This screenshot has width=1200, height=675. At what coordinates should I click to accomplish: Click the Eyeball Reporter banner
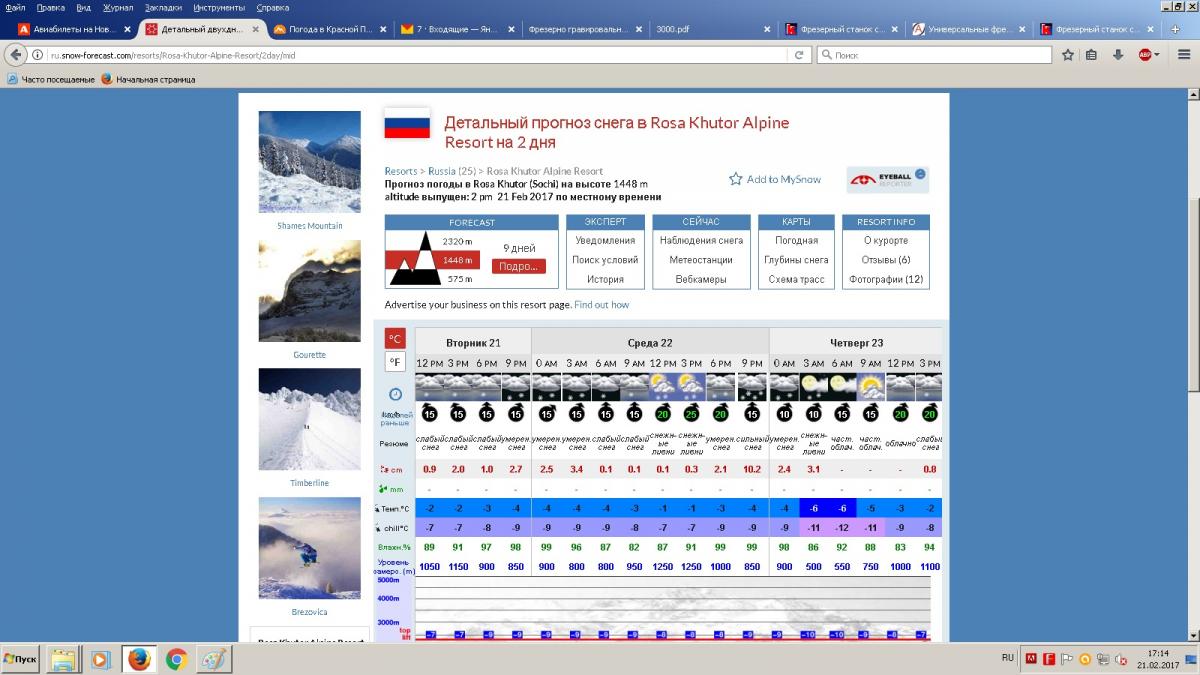click(888, 180)
